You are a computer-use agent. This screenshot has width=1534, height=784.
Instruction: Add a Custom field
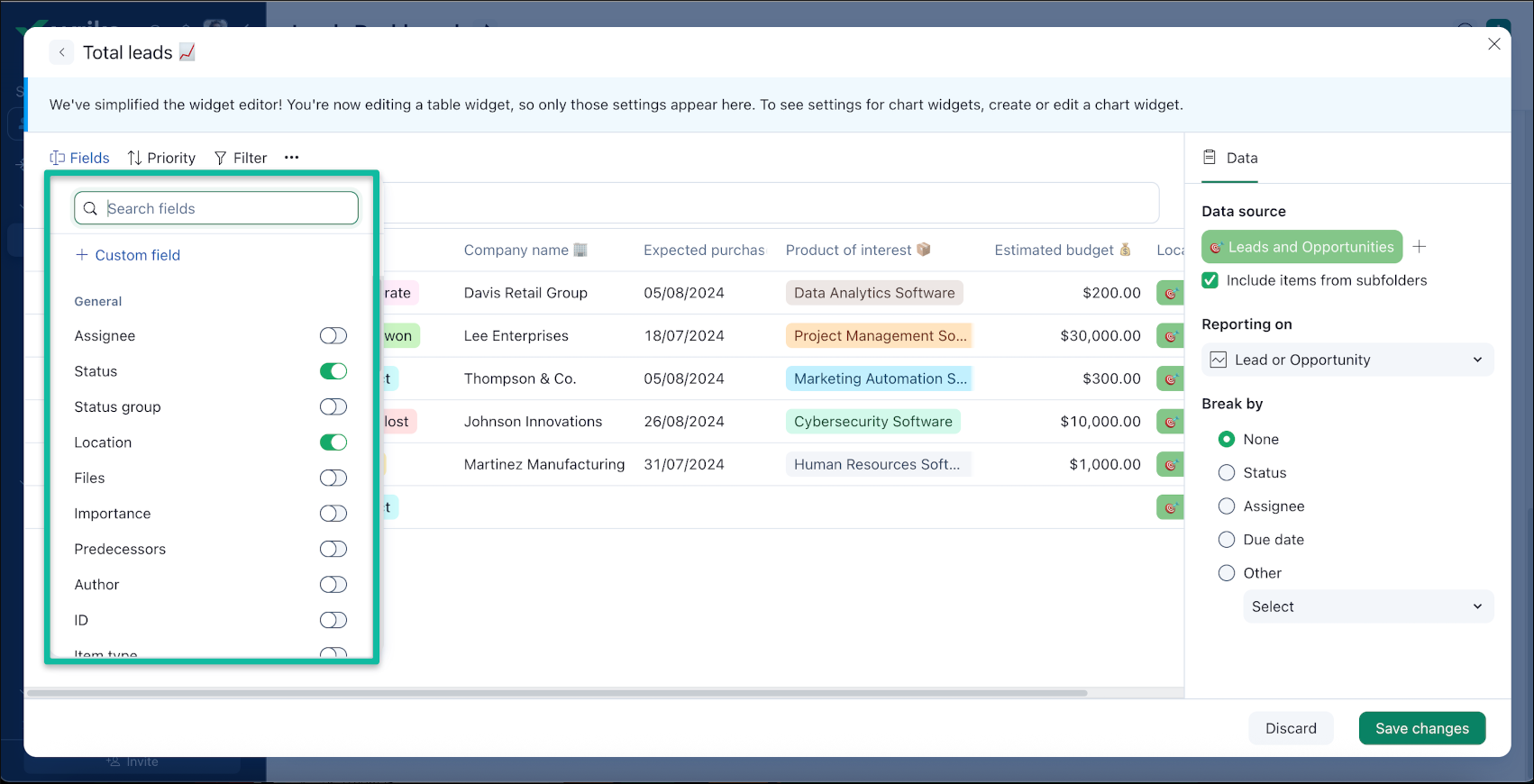coord(128,255)
